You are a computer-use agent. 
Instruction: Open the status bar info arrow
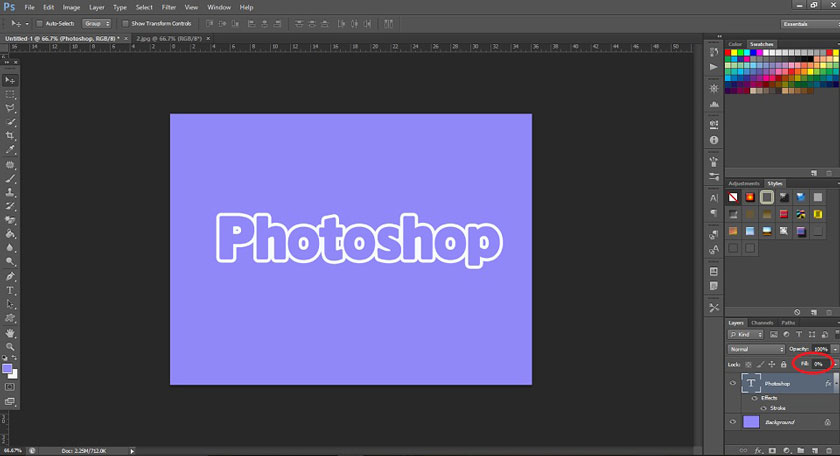132,451
